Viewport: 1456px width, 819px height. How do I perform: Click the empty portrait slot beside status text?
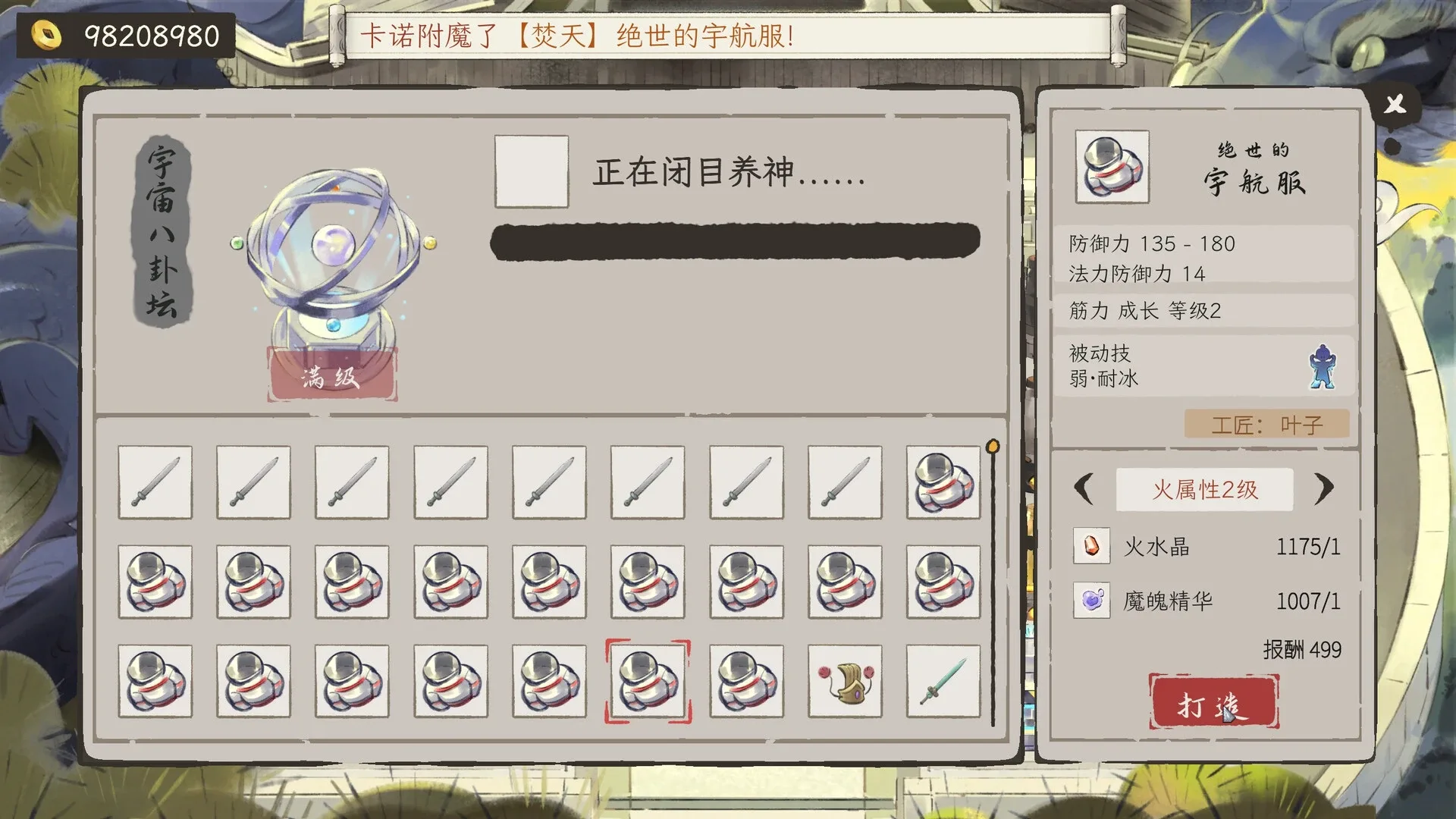click(x=531, y=171)
